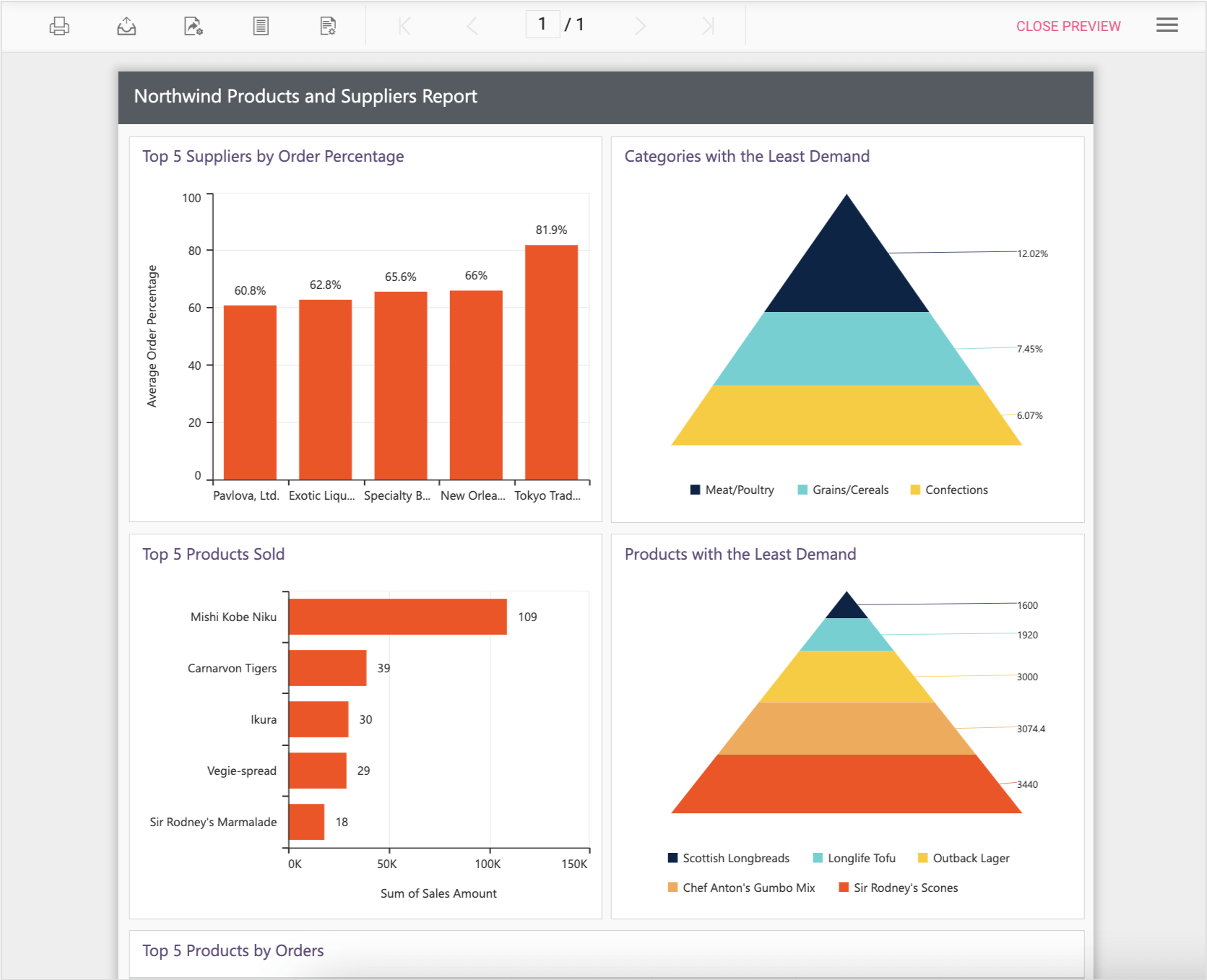Click the Close Preview button
Image resolution: width=1207 pixels, height=980 pixels.
point(1068,27)
